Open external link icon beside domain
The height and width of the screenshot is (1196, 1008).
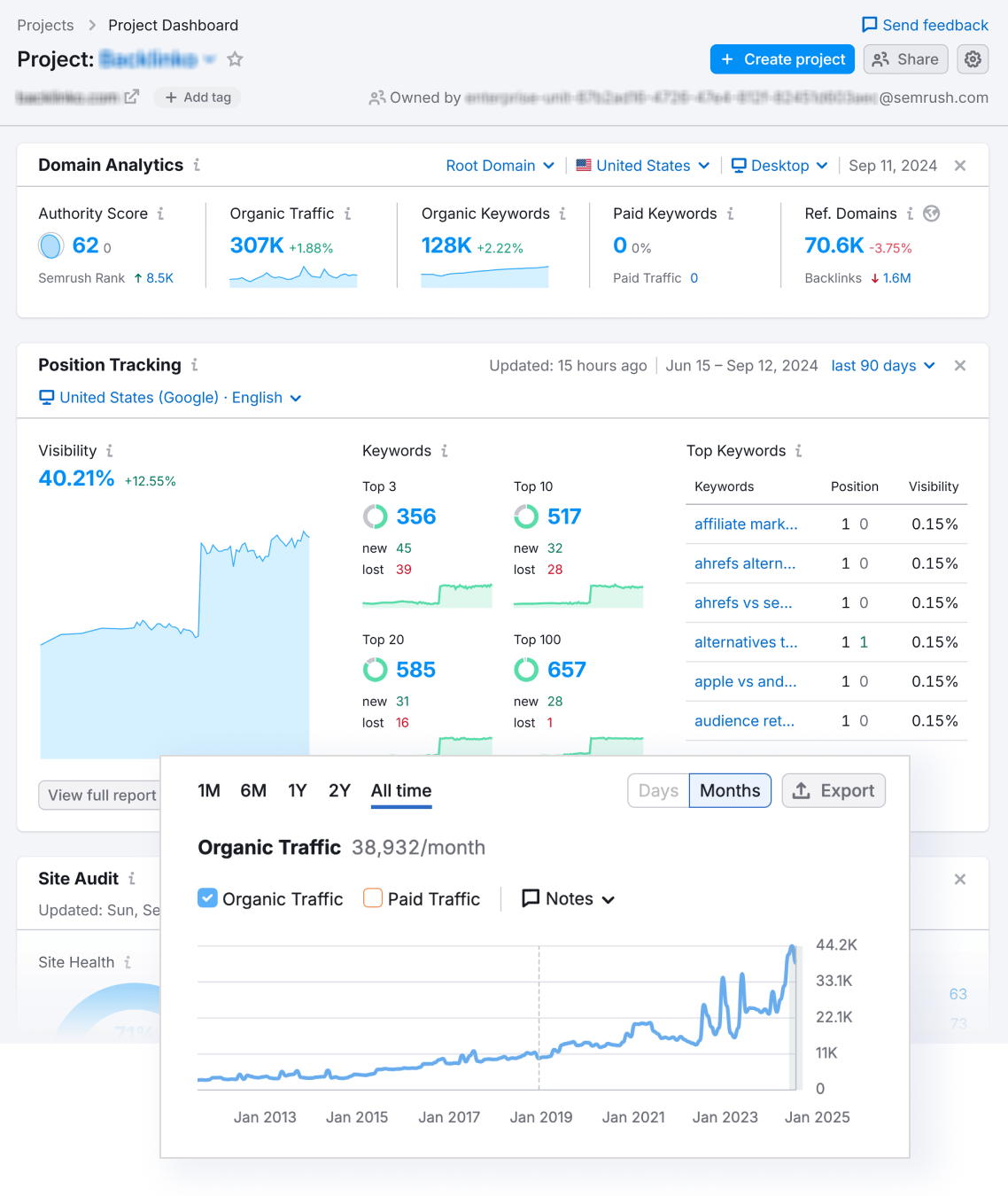point(131,97)
